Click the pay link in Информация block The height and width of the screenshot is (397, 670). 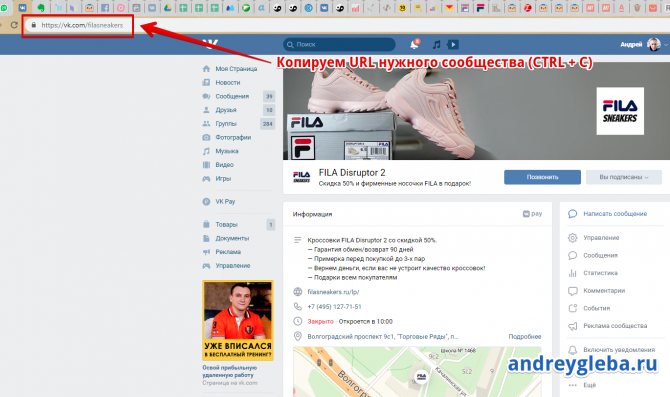[532, 214]
